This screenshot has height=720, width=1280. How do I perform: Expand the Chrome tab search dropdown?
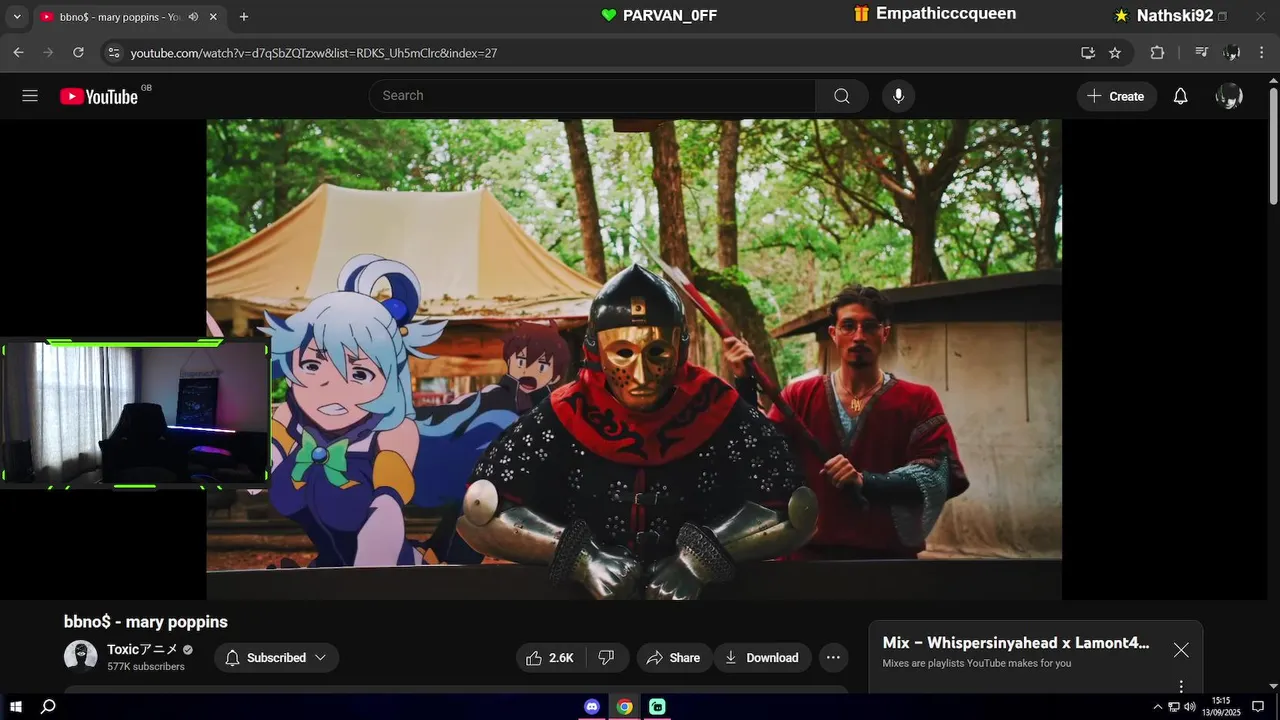coord(16,17)
